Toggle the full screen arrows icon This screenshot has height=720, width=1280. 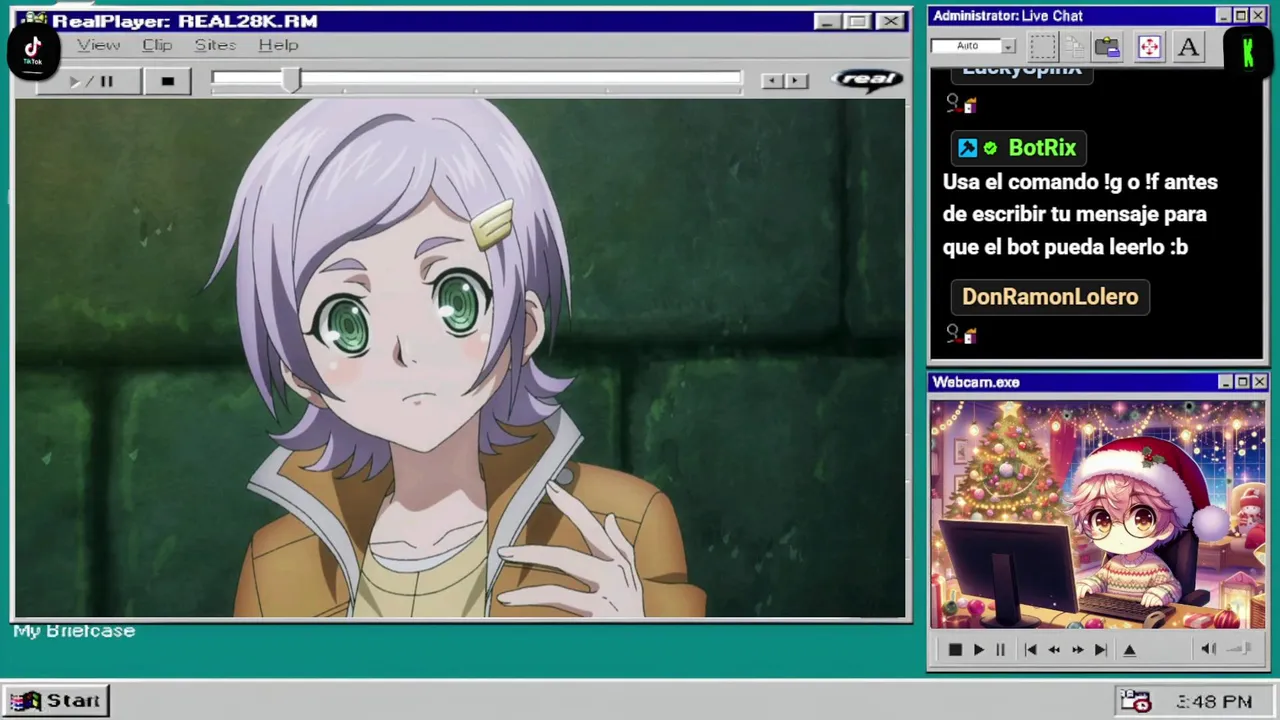click(x=1149, y=46)
